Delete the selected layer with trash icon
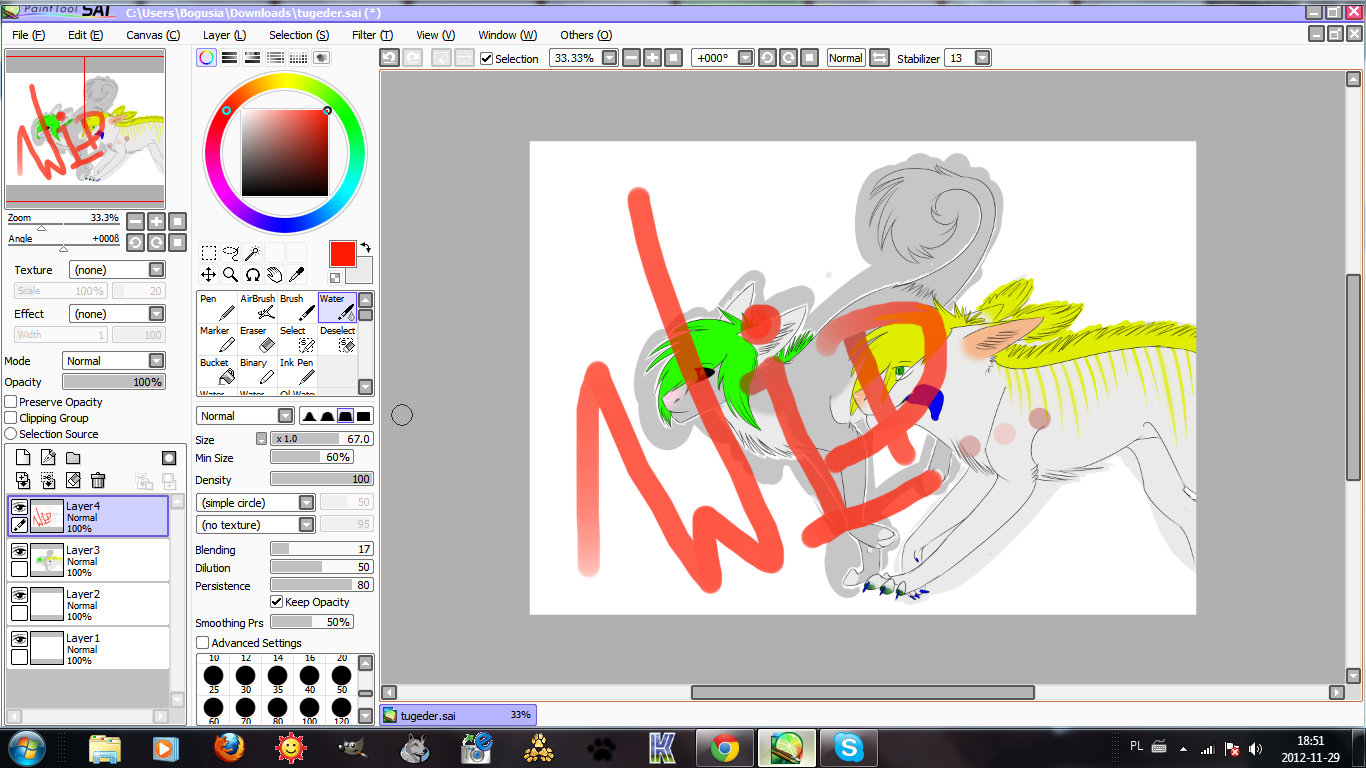The image size is (1366, 768). point(98,480)
